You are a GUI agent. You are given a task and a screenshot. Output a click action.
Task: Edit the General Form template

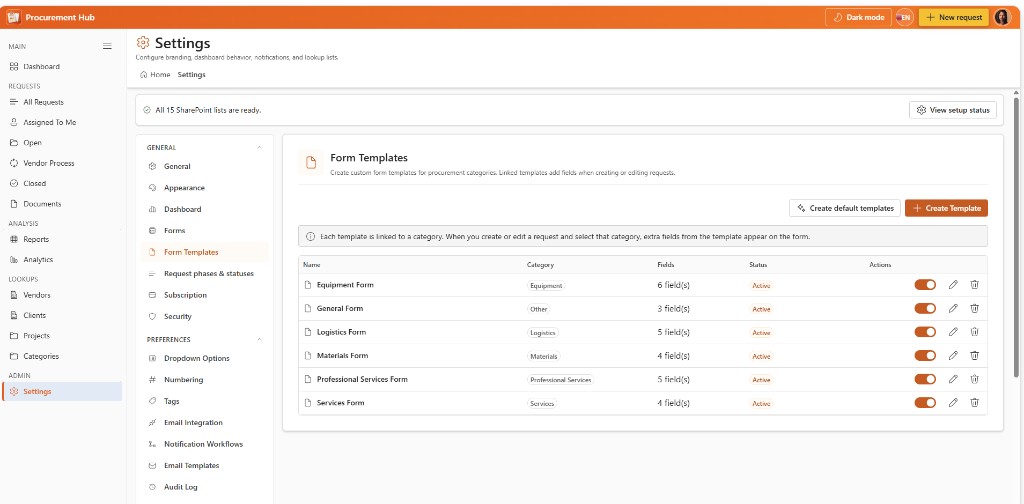tap(953, 308)
